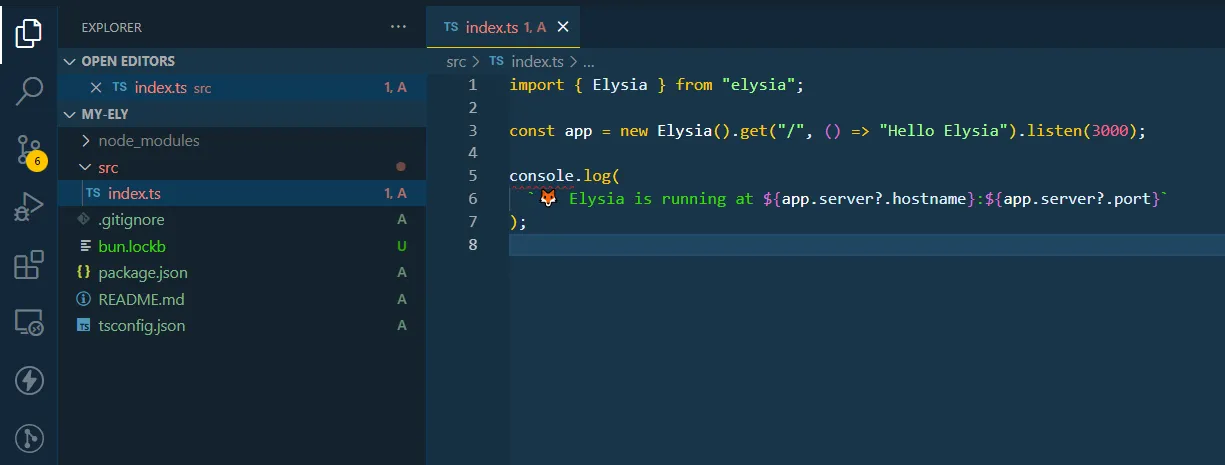Open the Remote Explorer icon
The width and height of the screenshot is (1225, 465).
(29, 322)
